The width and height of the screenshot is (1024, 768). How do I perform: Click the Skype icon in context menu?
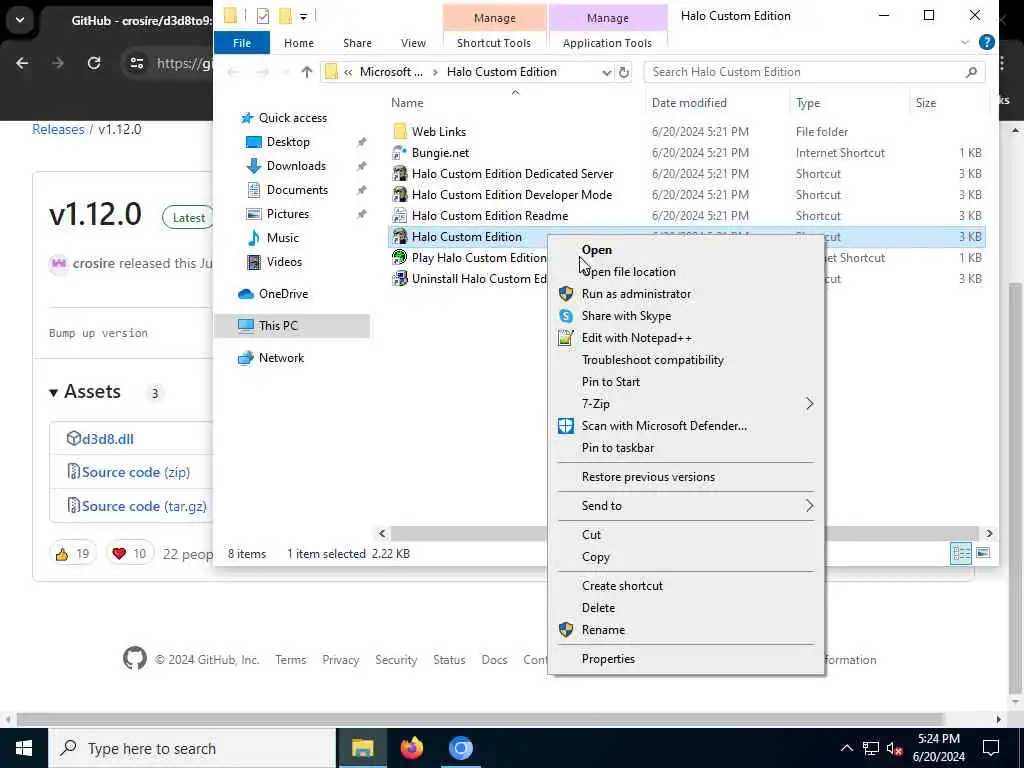(566, 316)
